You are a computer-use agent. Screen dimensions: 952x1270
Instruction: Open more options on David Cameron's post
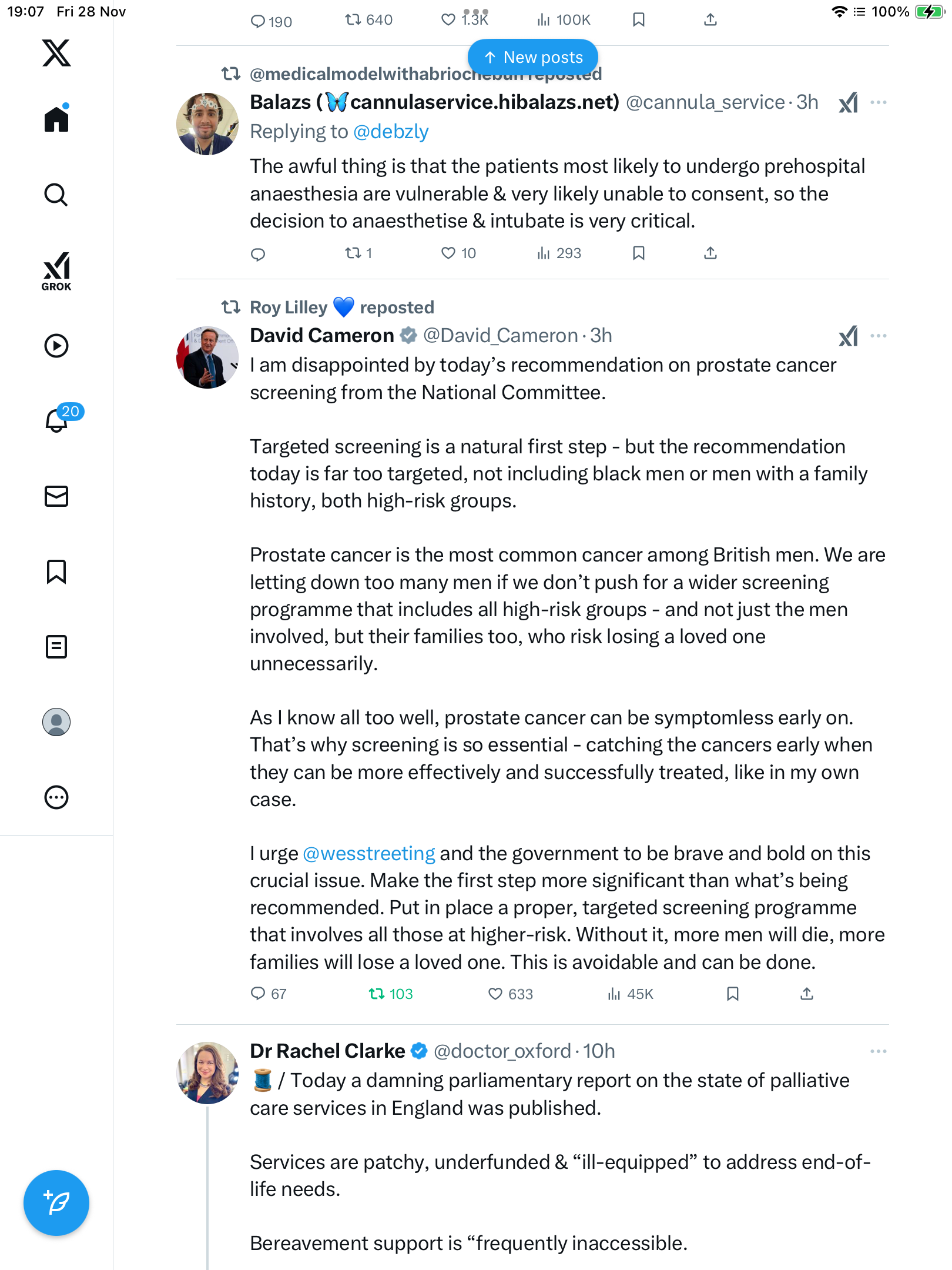878,336
